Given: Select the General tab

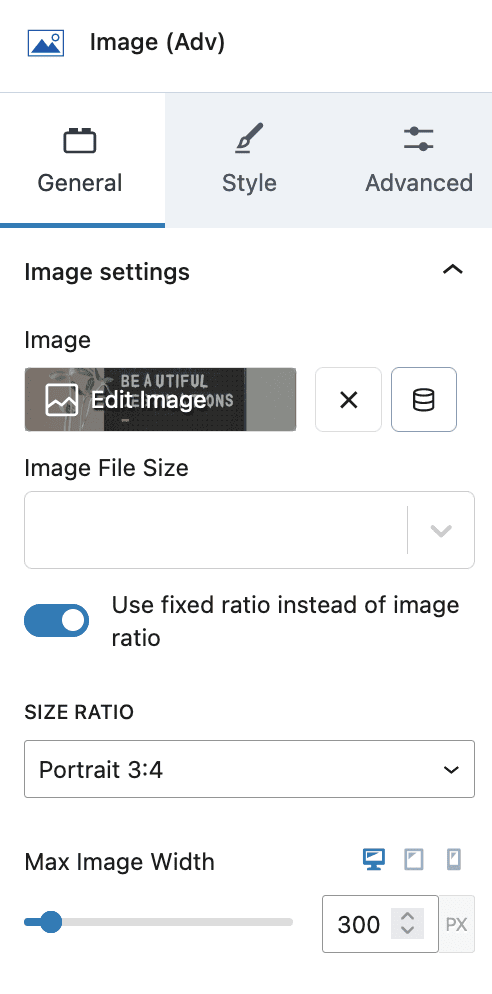Looking at the screenshot, I should point(80,160).
